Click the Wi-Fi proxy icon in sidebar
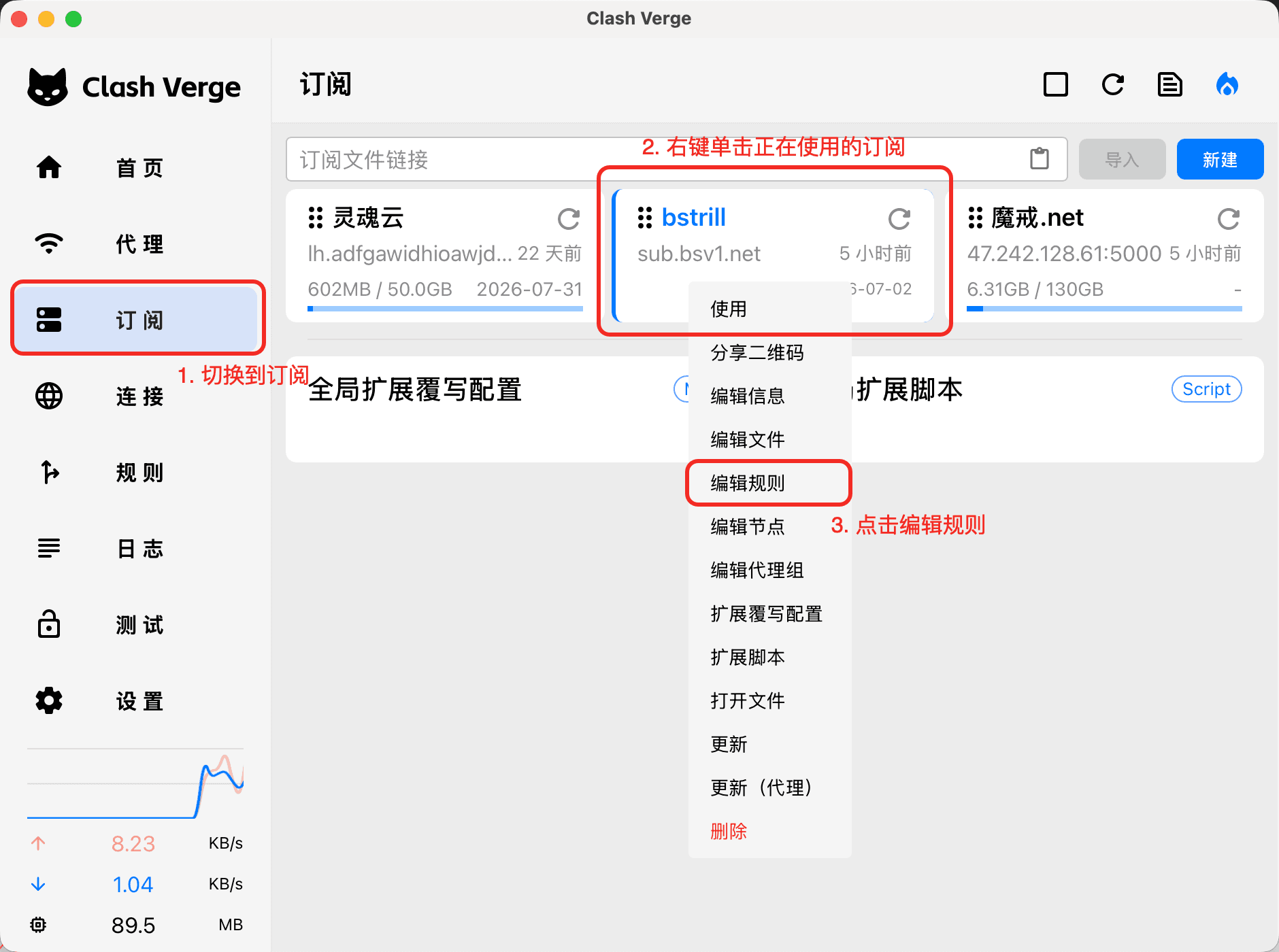Screen dimensions: 1279x952 click(49, 243)
